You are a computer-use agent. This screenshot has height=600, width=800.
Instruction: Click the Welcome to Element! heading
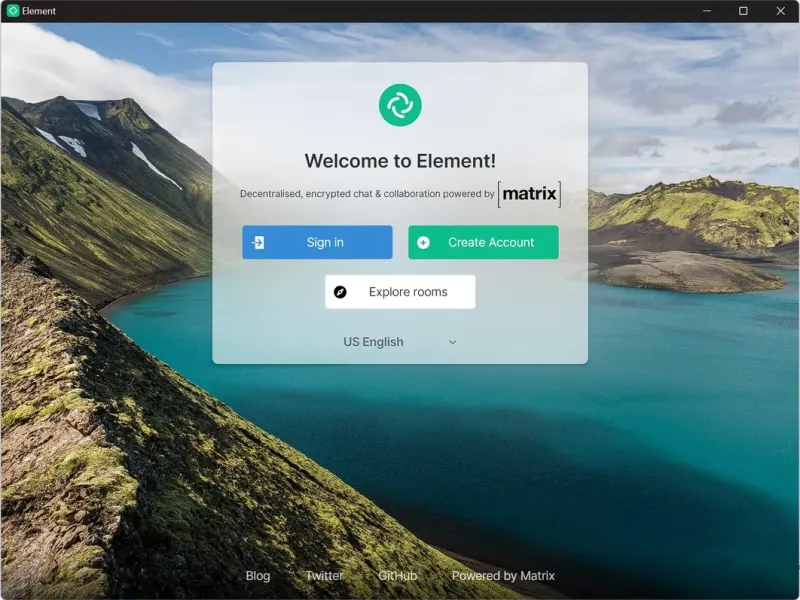[400, 161]
